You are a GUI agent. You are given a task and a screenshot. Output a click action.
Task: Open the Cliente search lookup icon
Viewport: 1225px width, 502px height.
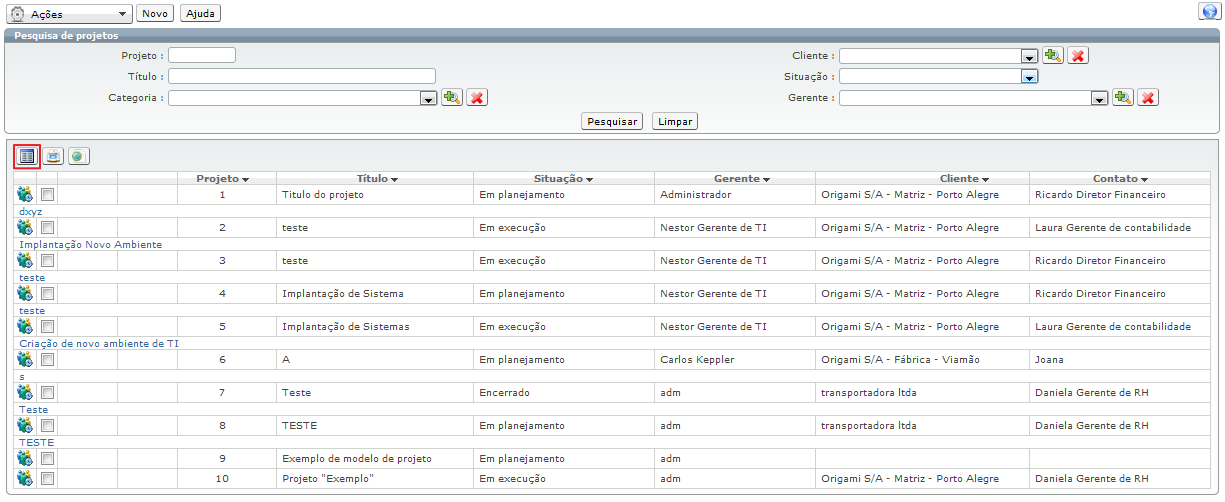(1052, 56)
